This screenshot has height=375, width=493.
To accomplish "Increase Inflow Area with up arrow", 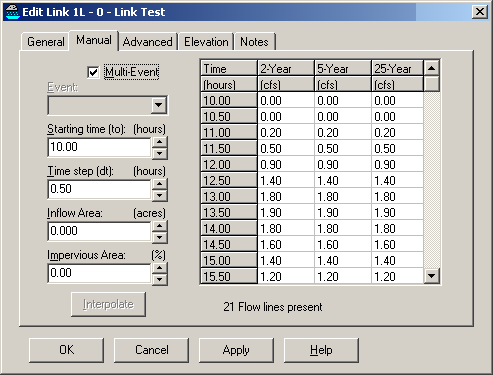I will click(x=160, y=226).
